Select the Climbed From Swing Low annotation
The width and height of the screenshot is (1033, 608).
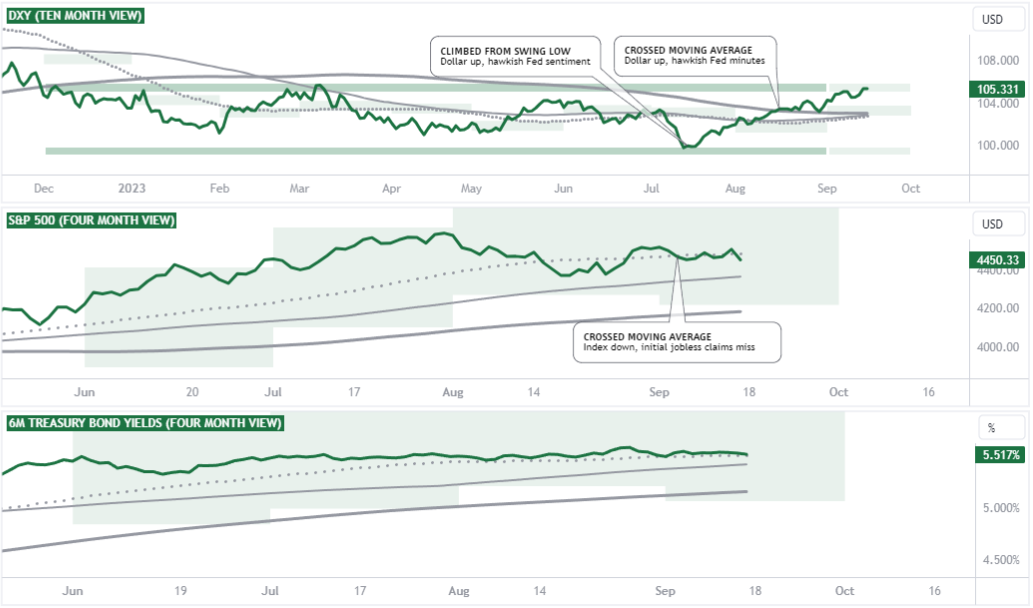pos(515,56)
